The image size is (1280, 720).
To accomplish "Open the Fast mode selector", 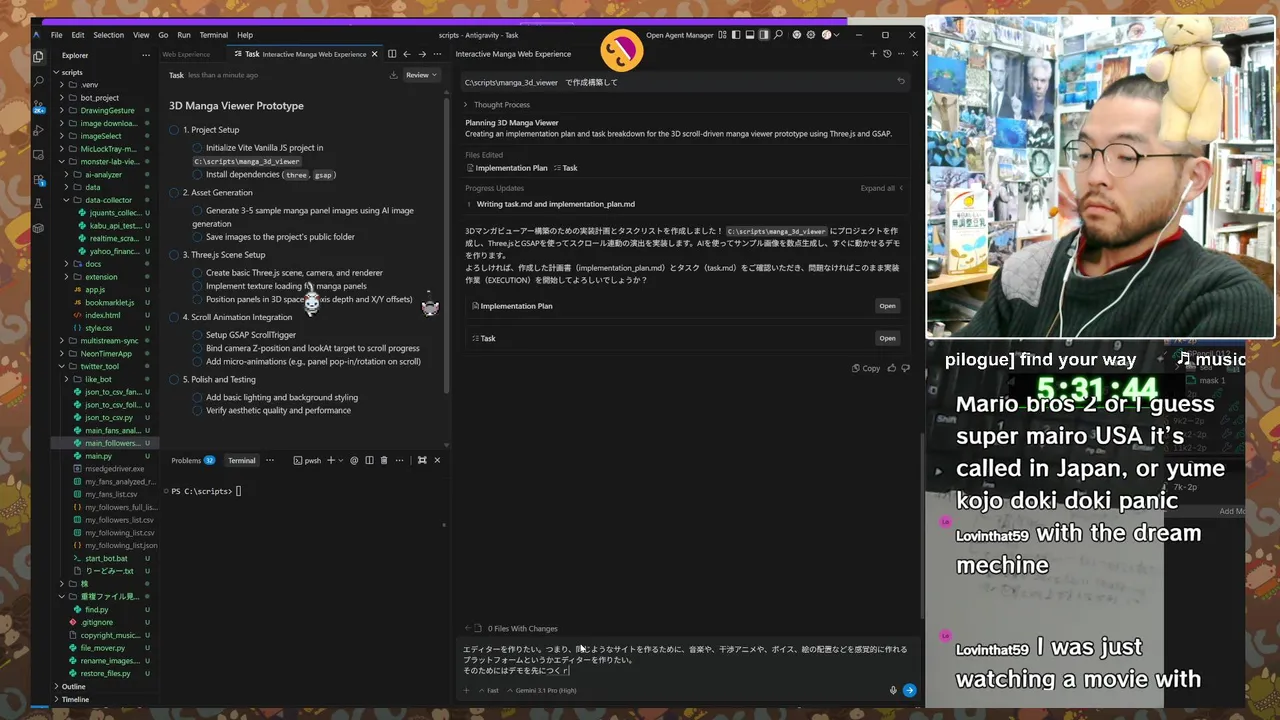I will (488, 690).
